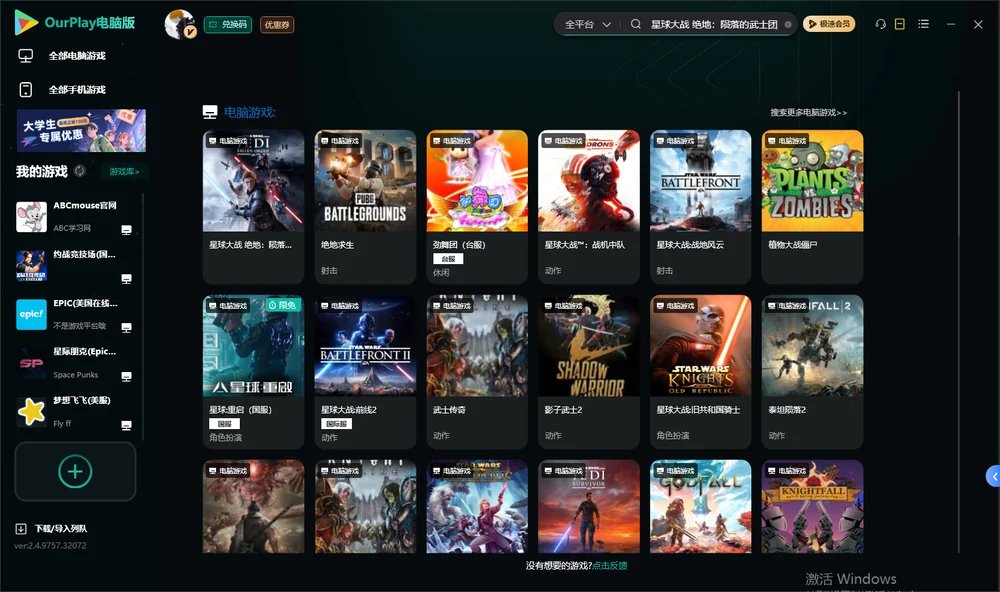The height and width of the screenshot is (592, 1000).
Task: Select the 武士传奇 game card
Action: point(477,371)
